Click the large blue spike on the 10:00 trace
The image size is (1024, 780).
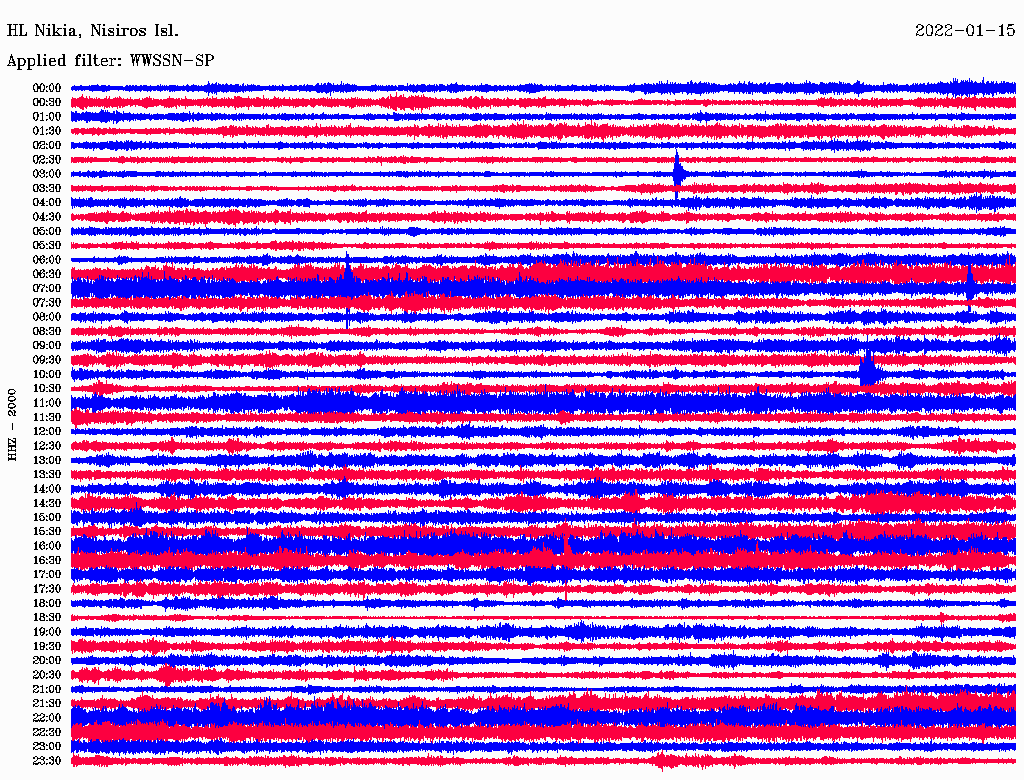867,370
